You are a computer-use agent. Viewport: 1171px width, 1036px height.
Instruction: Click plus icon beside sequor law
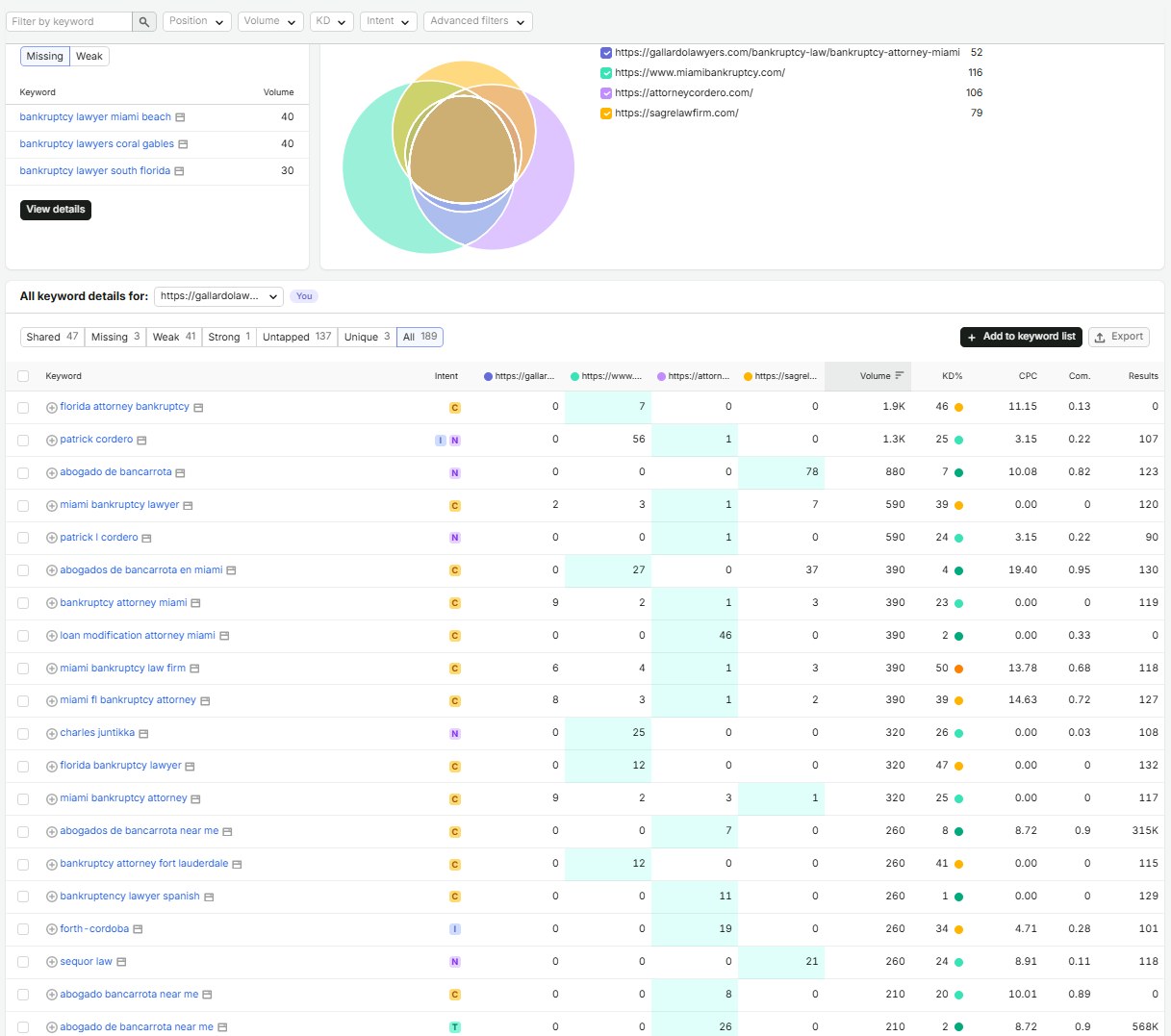(x=52, y=962)
